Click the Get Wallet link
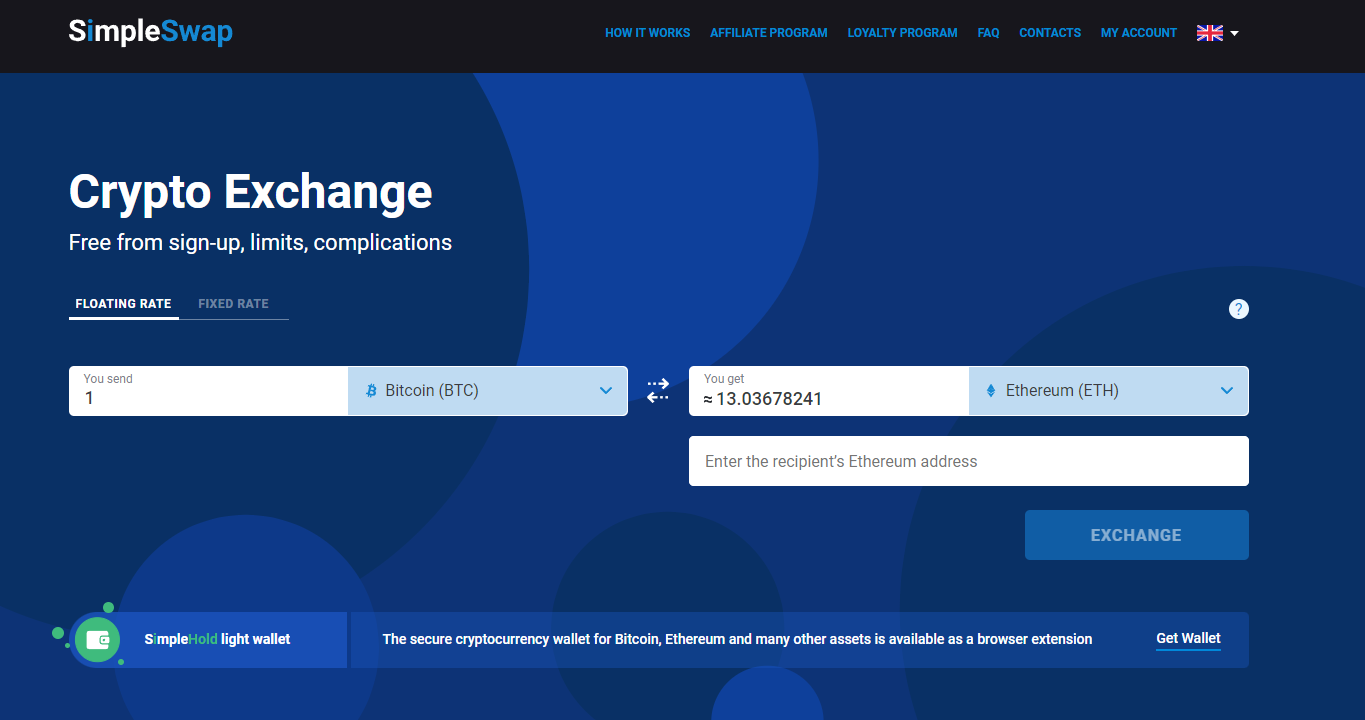Viewport: 1365px width, 720px height. [1188, 638]
